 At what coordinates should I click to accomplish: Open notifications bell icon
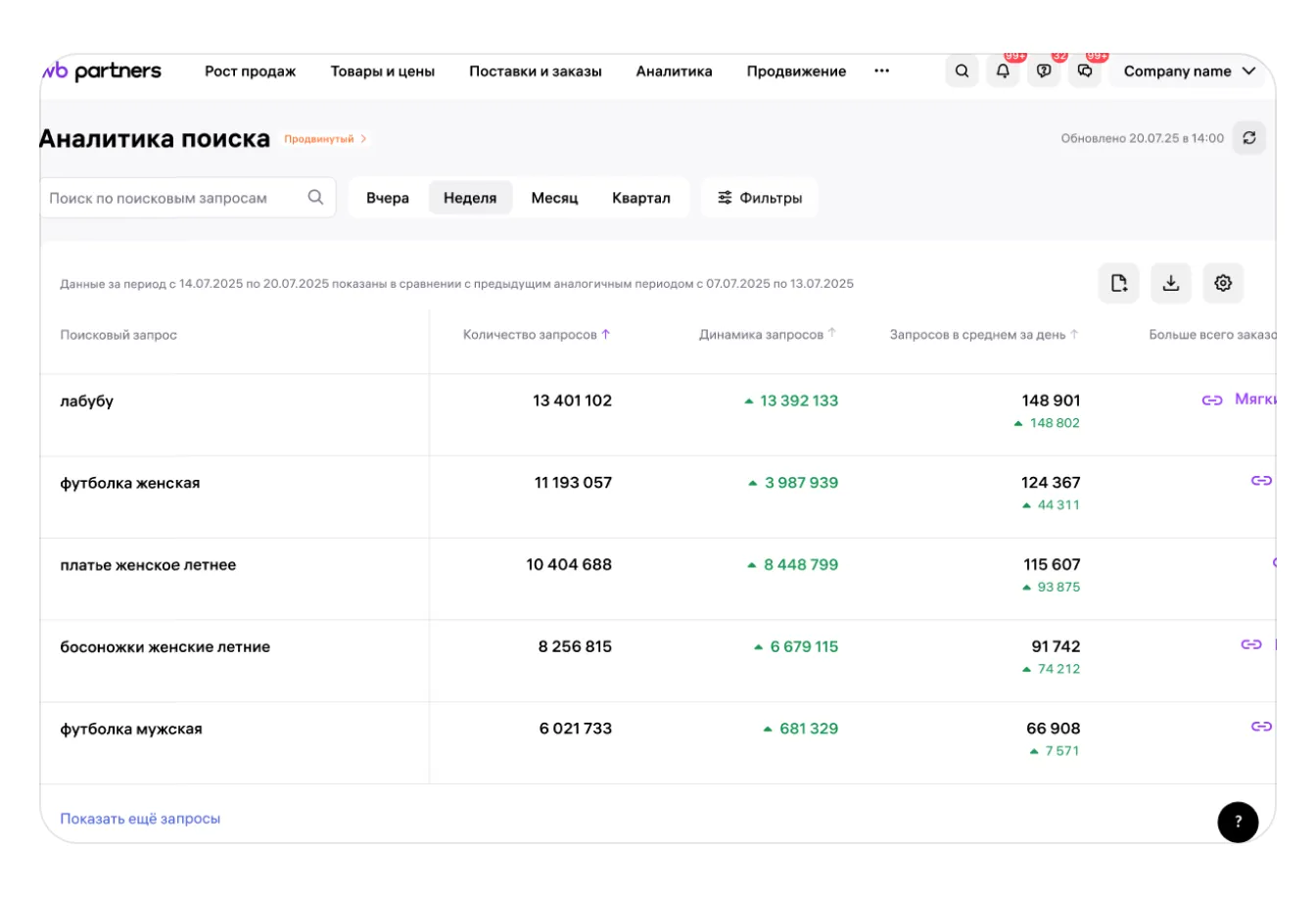(x=1003, y=71)
